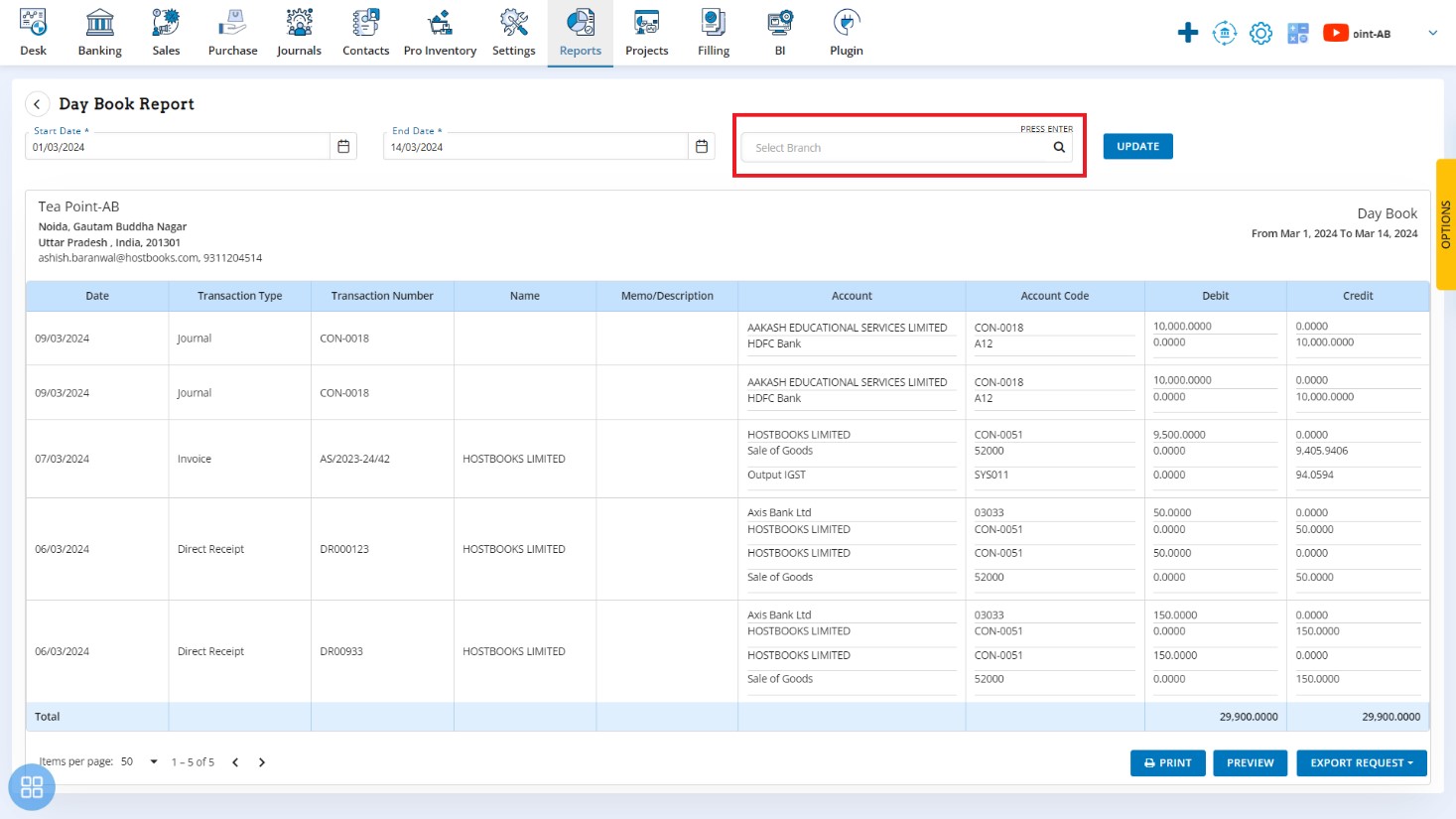The height and width of the screenshot is (819, 1456).
Task: Click the PRINT button
Action: click(x=1168, y=762)
